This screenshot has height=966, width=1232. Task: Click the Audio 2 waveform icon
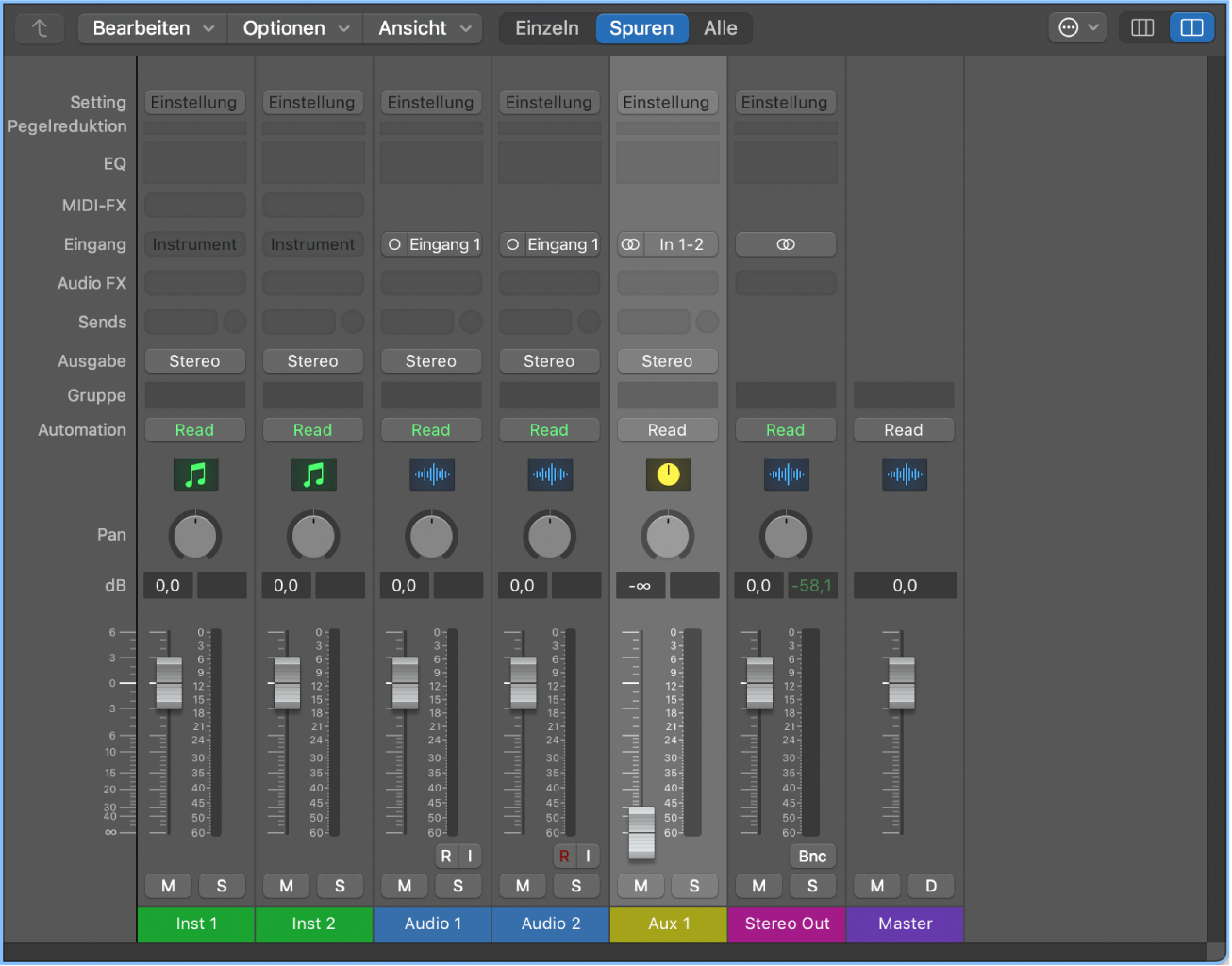point(550,475)
